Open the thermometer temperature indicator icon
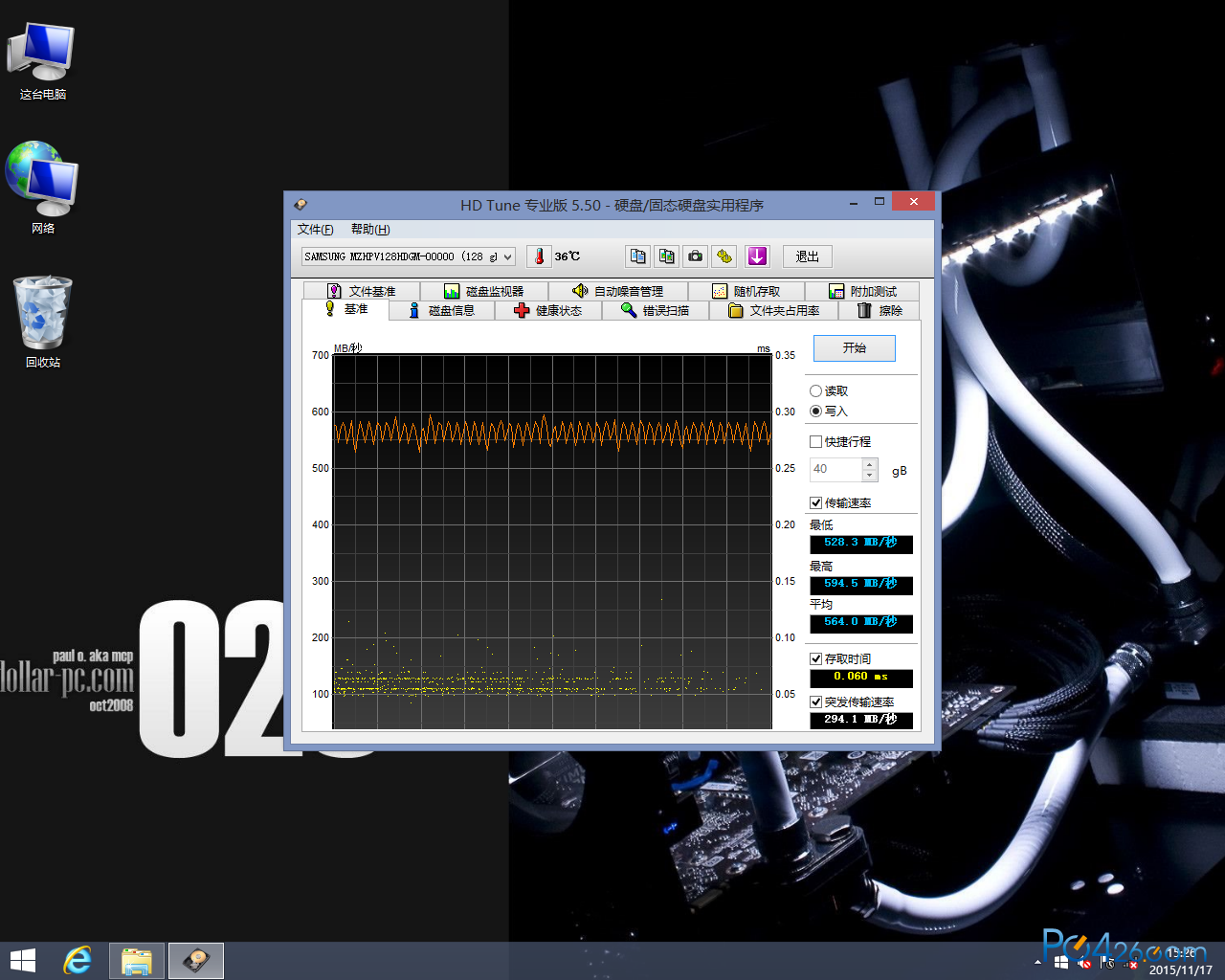 point(539,256)
